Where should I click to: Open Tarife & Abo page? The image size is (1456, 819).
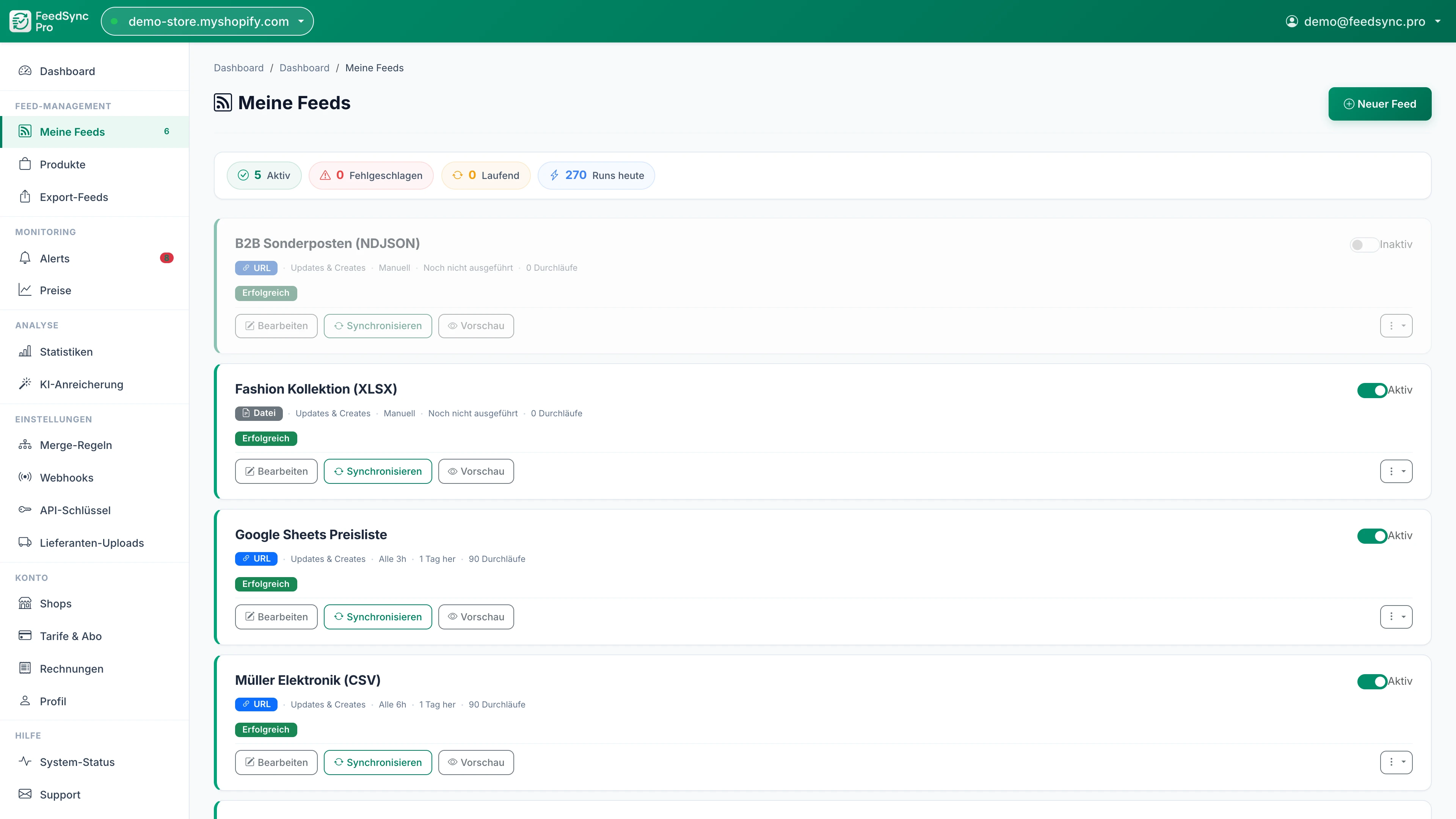coord(70,636)
